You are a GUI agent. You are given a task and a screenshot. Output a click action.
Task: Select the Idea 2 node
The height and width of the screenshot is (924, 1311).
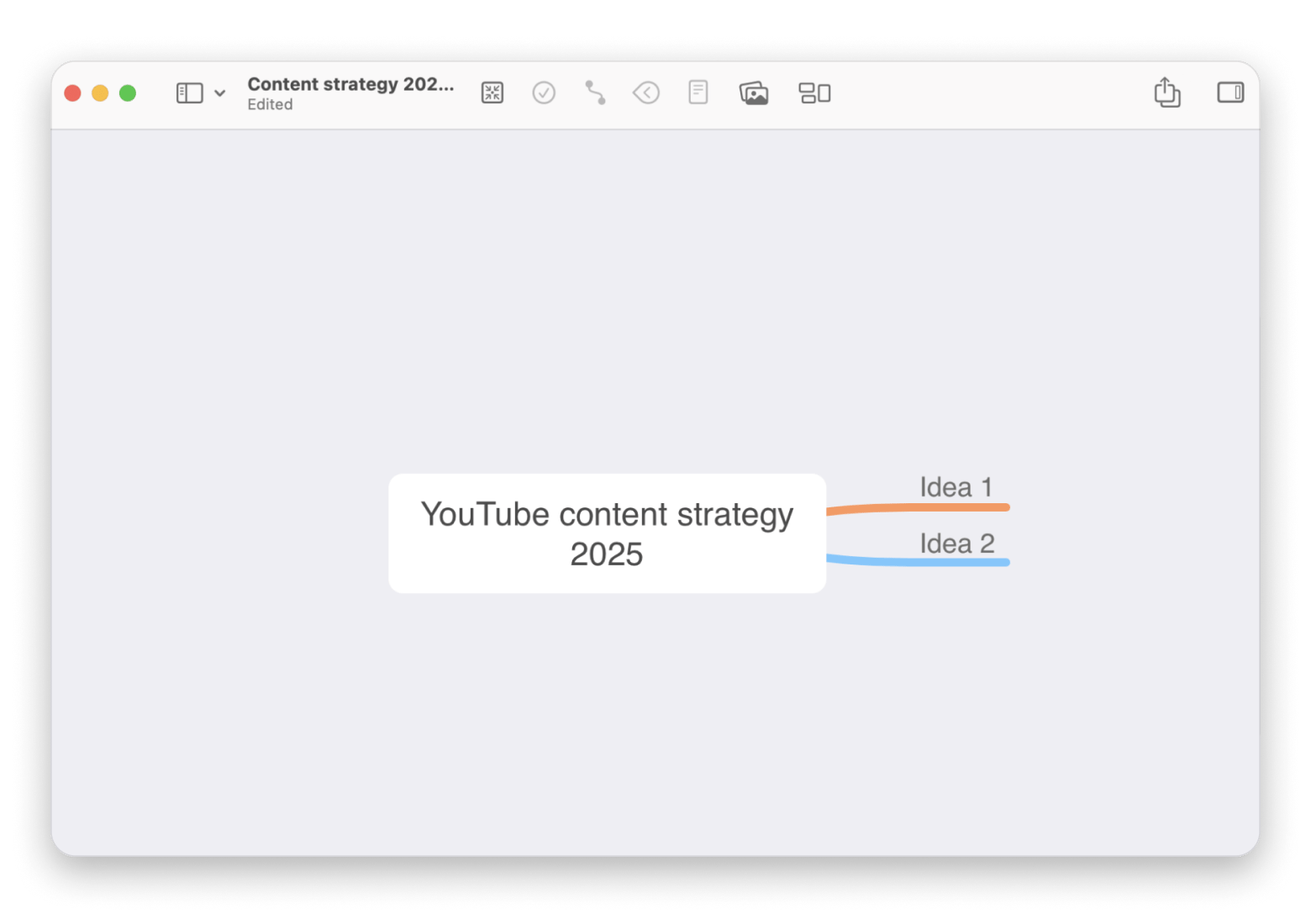[956, 543]
